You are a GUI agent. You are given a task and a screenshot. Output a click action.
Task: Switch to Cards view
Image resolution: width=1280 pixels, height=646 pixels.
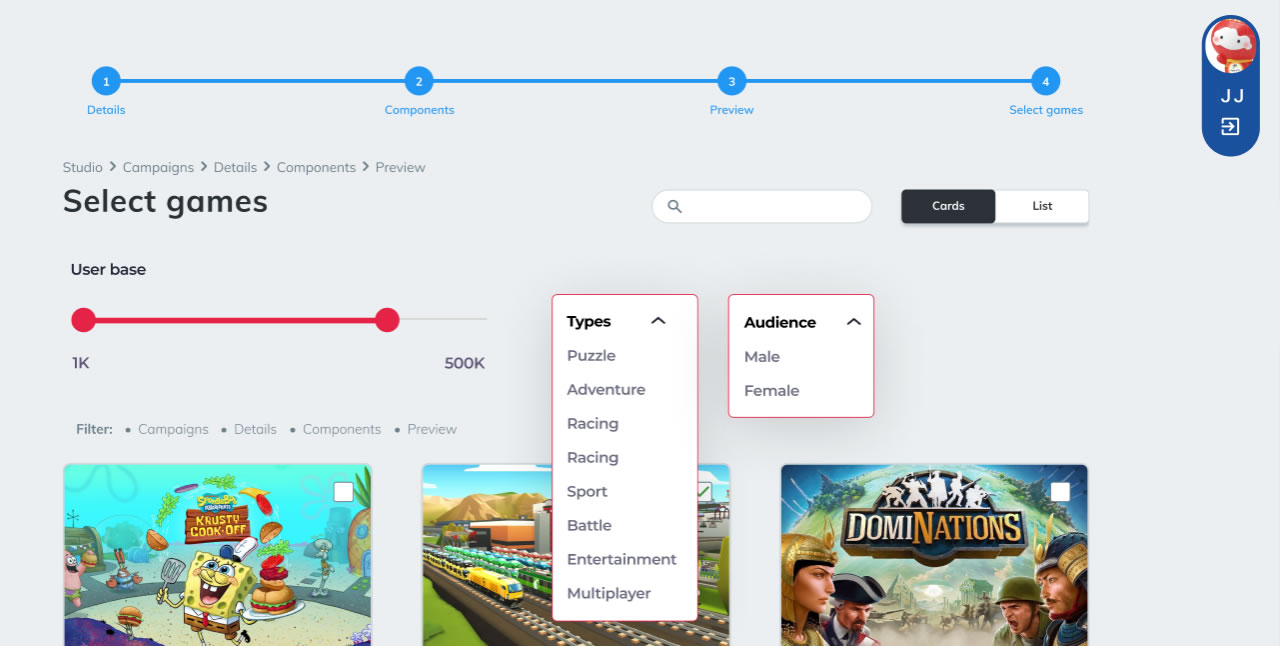coord(948,206)
